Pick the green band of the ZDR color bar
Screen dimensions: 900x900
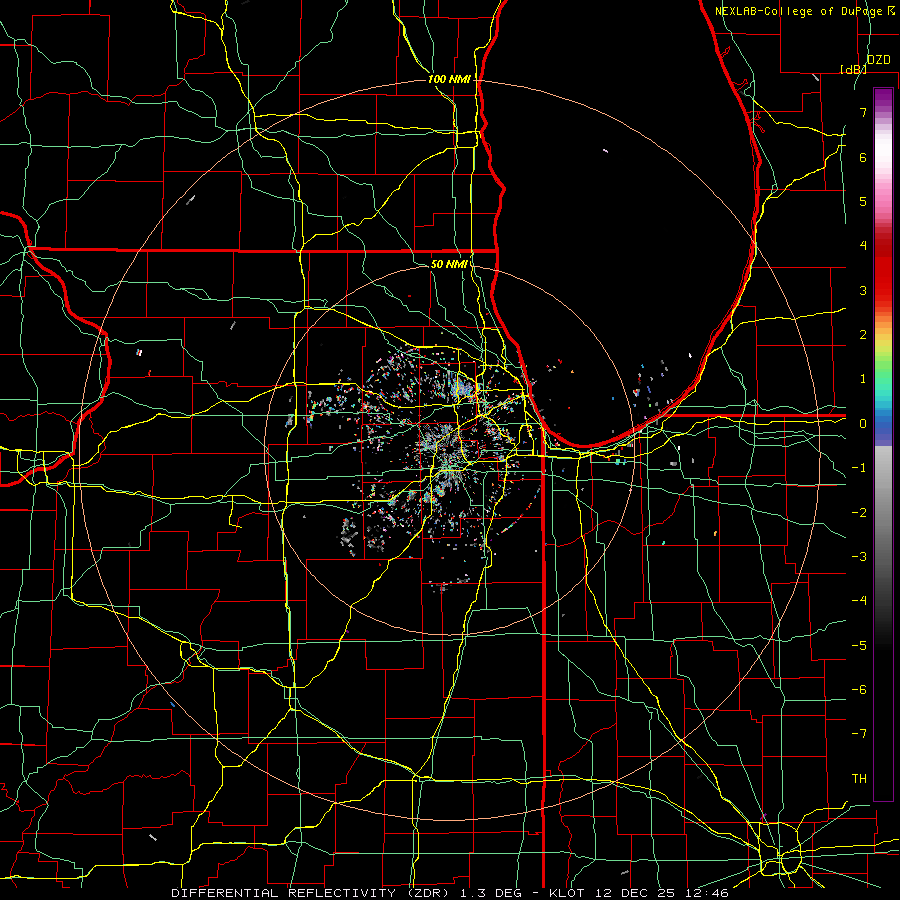(883, 370)
